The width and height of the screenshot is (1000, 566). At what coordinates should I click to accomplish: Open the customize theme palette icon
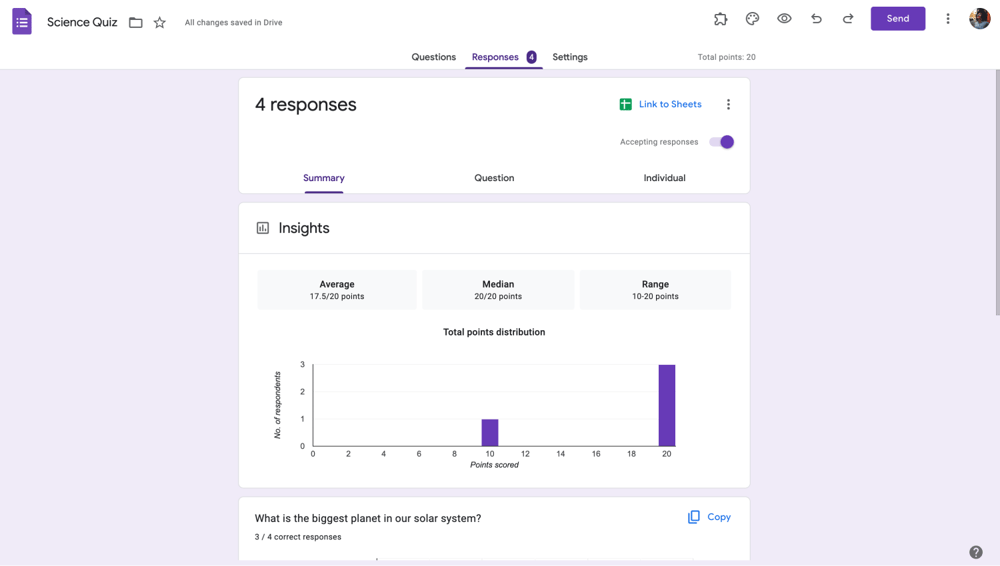(x=752, y=19)
